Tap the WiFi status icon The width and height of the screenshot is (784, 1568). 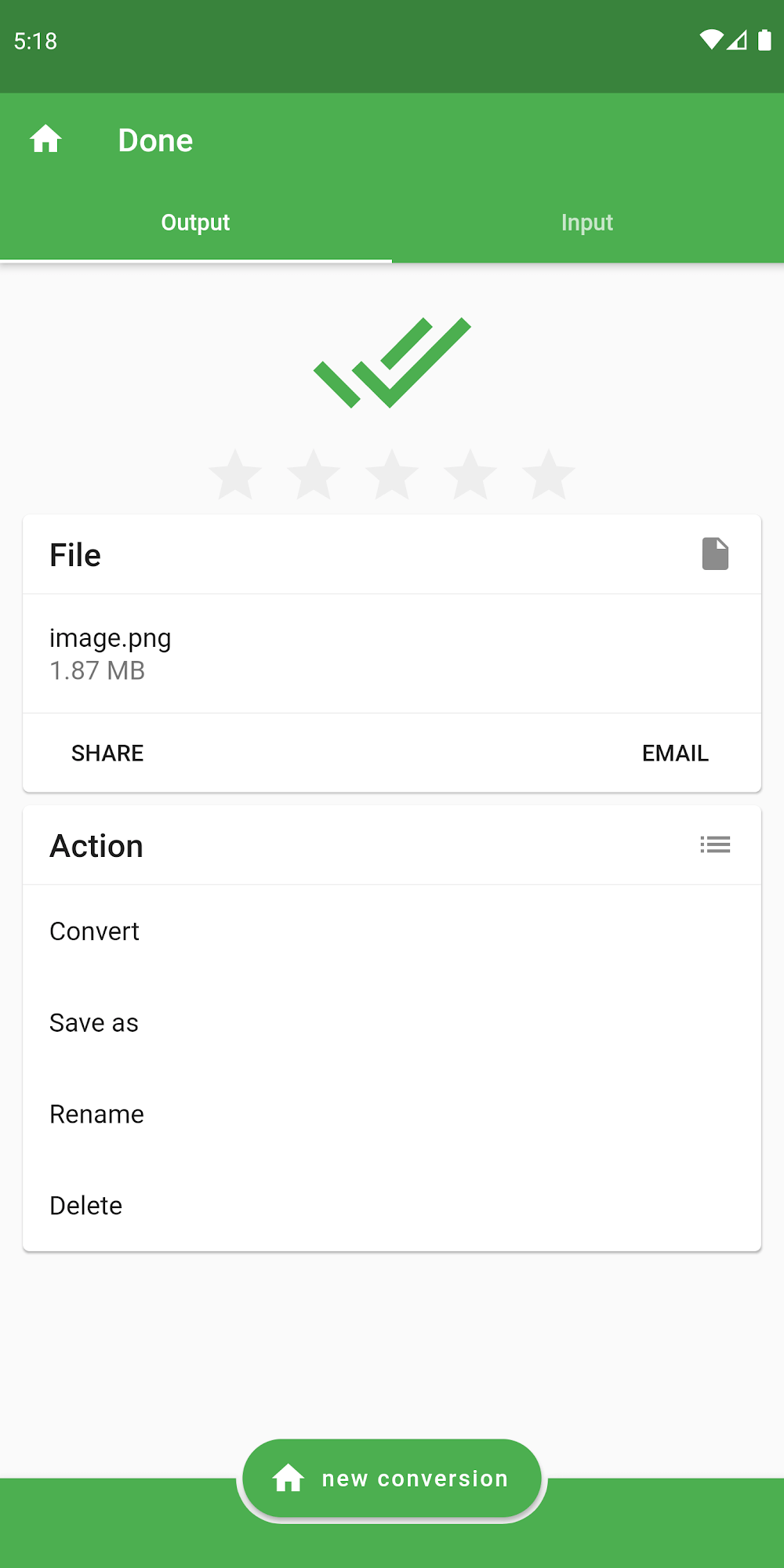point(710,40)
